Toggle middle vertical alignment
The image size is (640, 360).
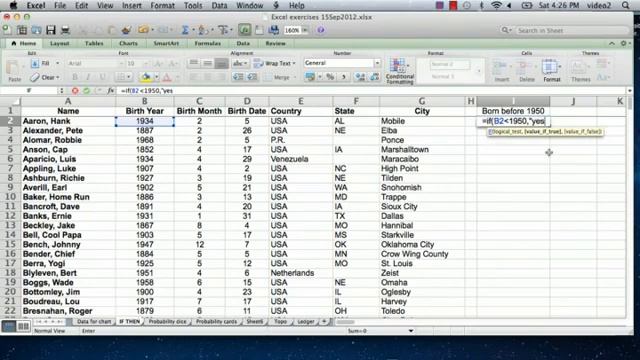[208, 63]
